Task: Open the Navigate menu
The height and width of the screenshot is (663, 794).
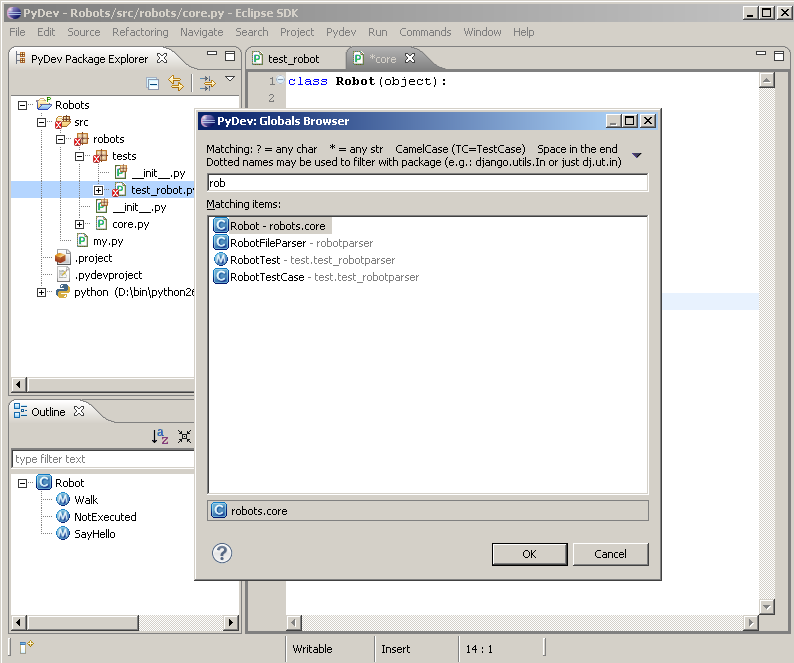Action: [x=202, y=32]
